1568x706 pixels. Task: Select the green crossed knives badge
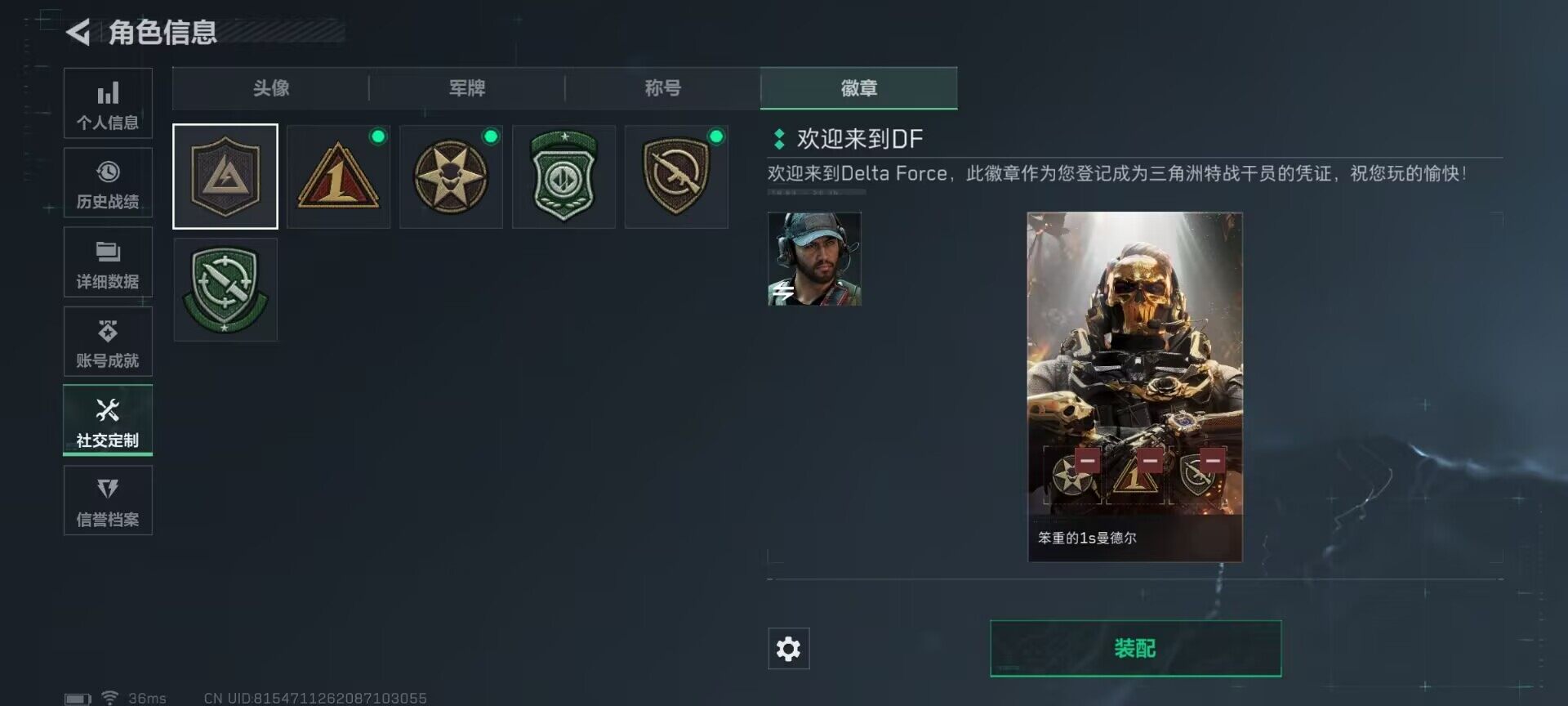(x=225, y=289)
